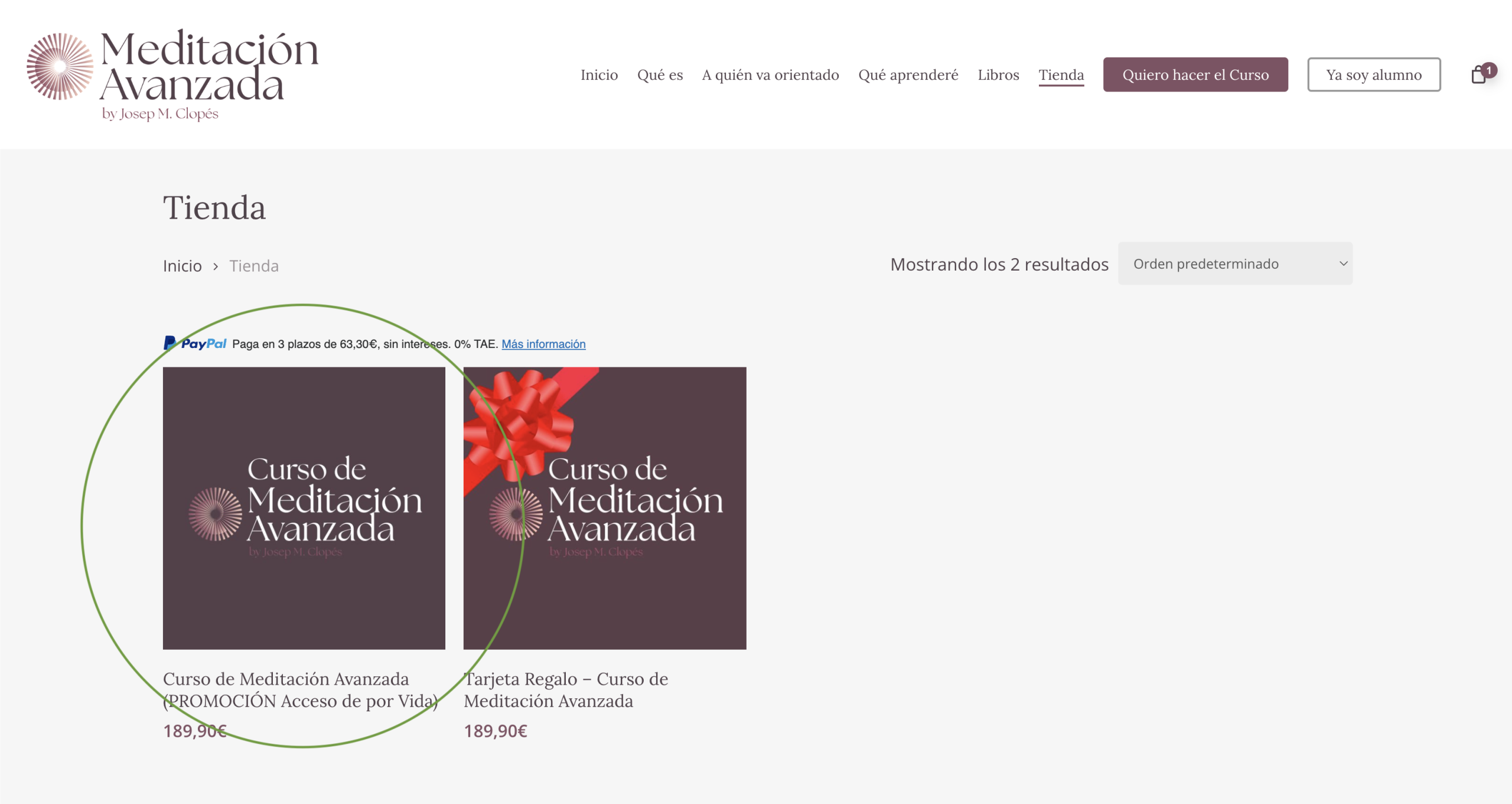Click the Tienda navigation menu item

coord(1061,75)
